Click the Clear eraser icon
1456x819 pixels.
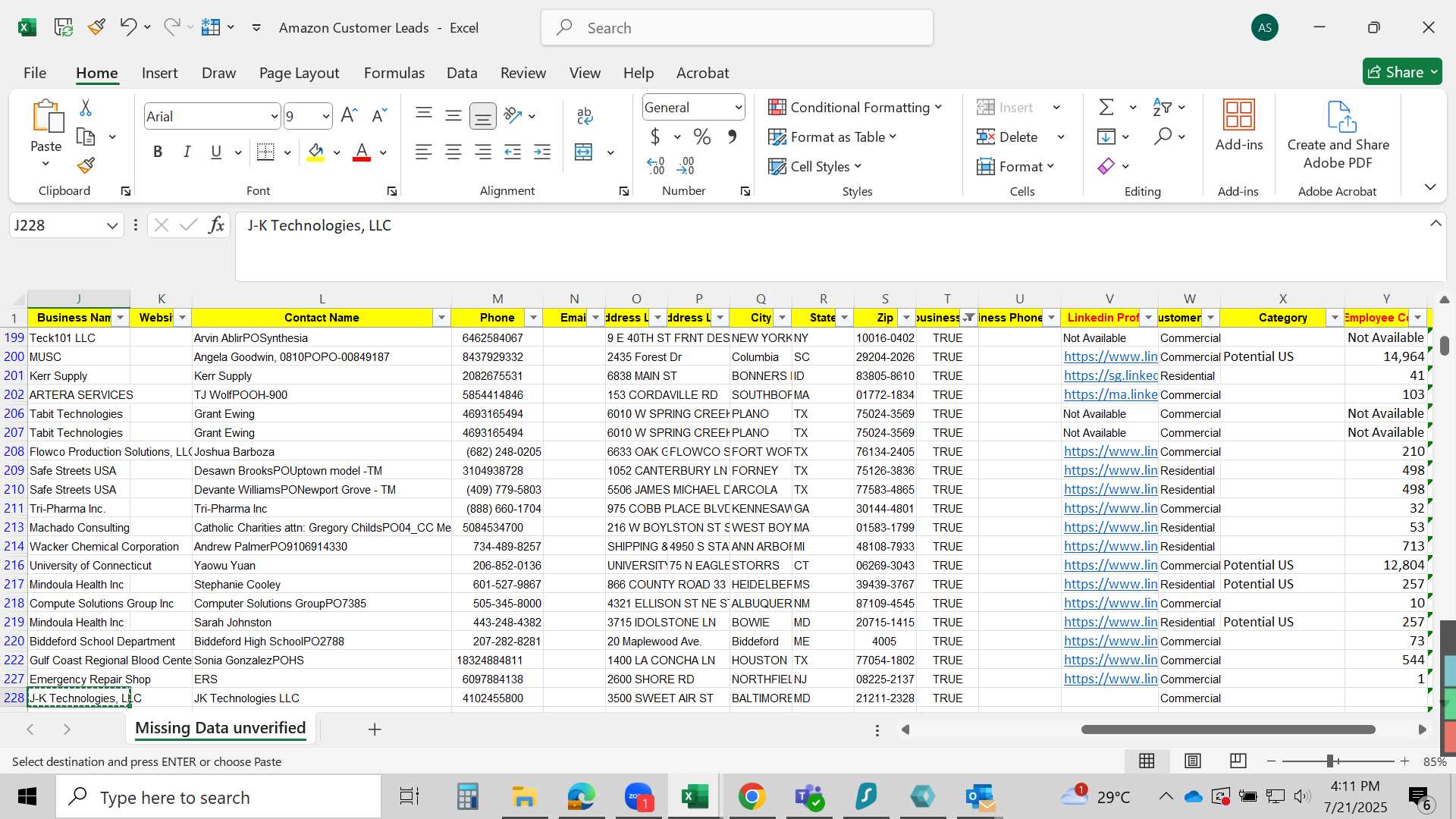pos(1106,165)
